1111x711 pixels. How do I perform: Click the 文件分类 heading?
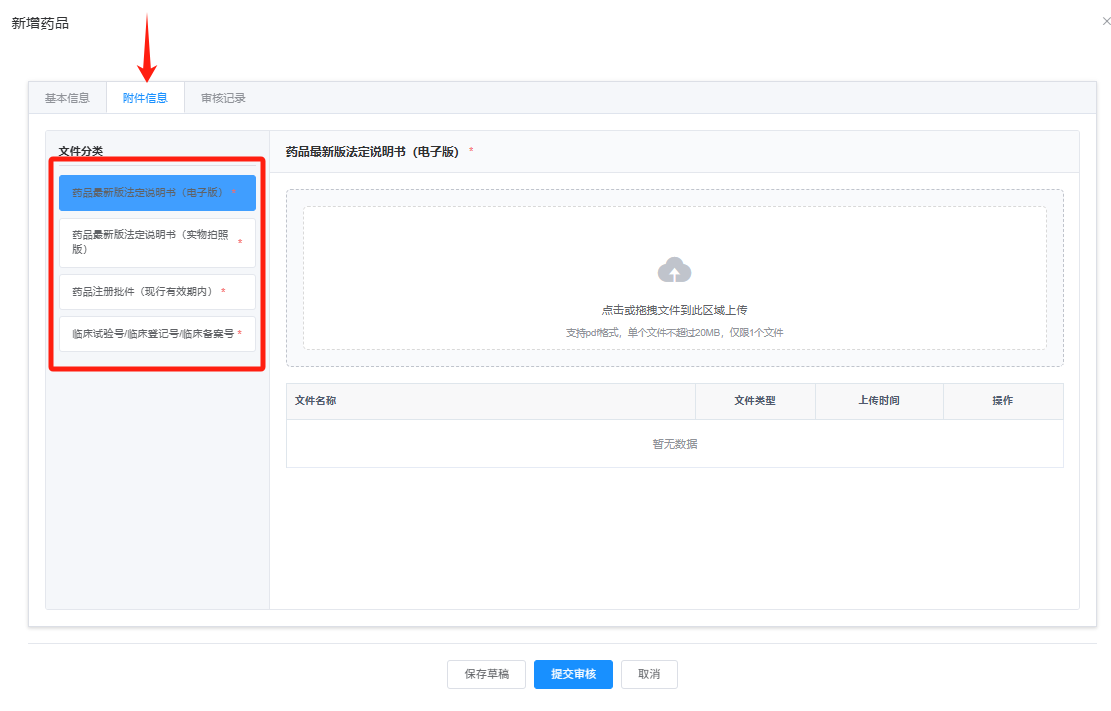pos(81,151)
